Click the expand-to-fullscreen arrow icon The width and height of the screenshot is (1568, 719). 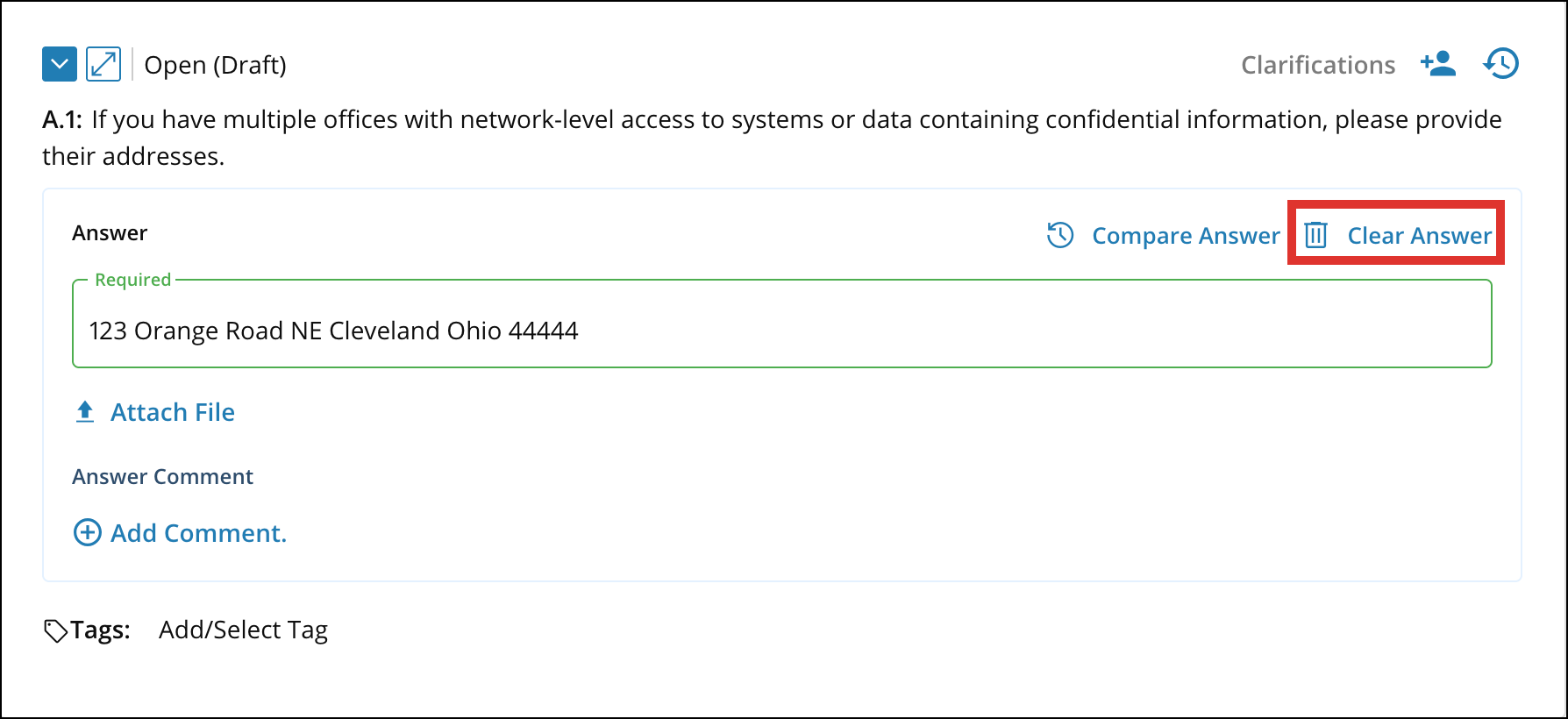[x=103, y=64]
